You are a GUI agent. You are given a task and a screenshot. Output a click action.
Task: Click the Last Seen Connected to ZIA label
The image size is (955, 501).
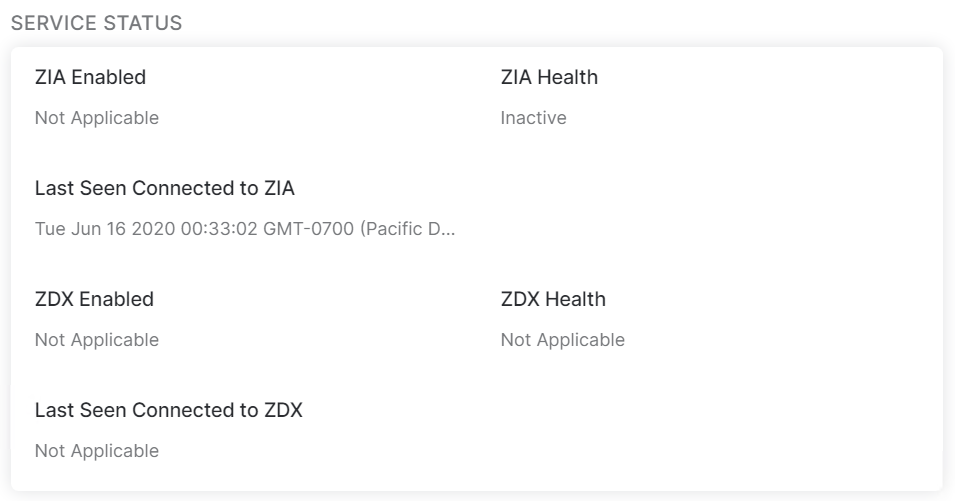165,188
